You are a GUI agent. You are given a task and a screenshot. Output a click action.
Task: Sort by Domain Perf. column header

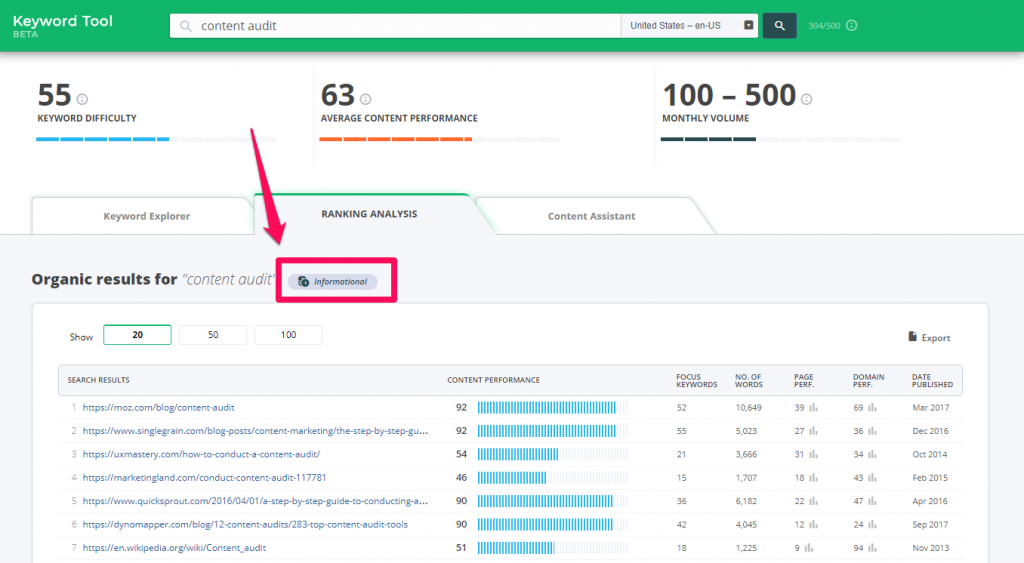(868, 381)
